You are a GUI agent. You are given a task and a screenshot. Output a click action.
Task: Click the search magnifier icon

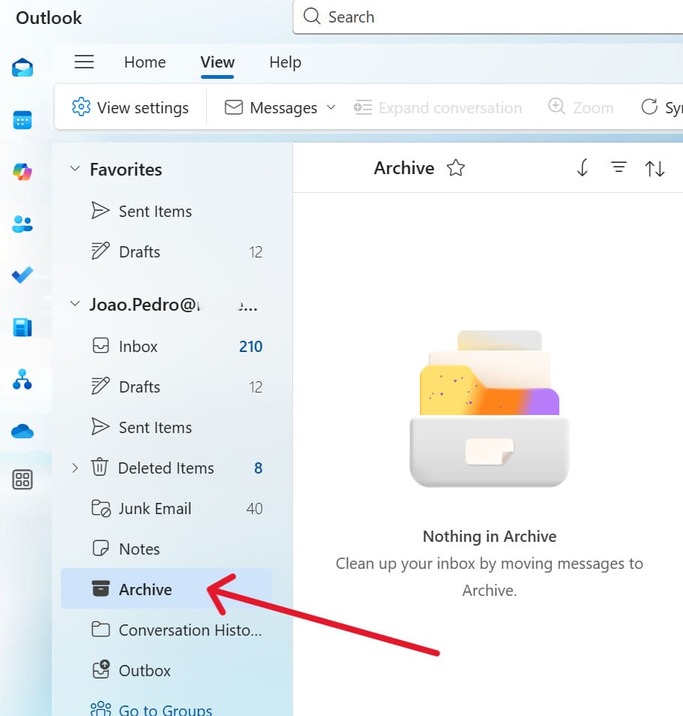[x=312, y=16]
